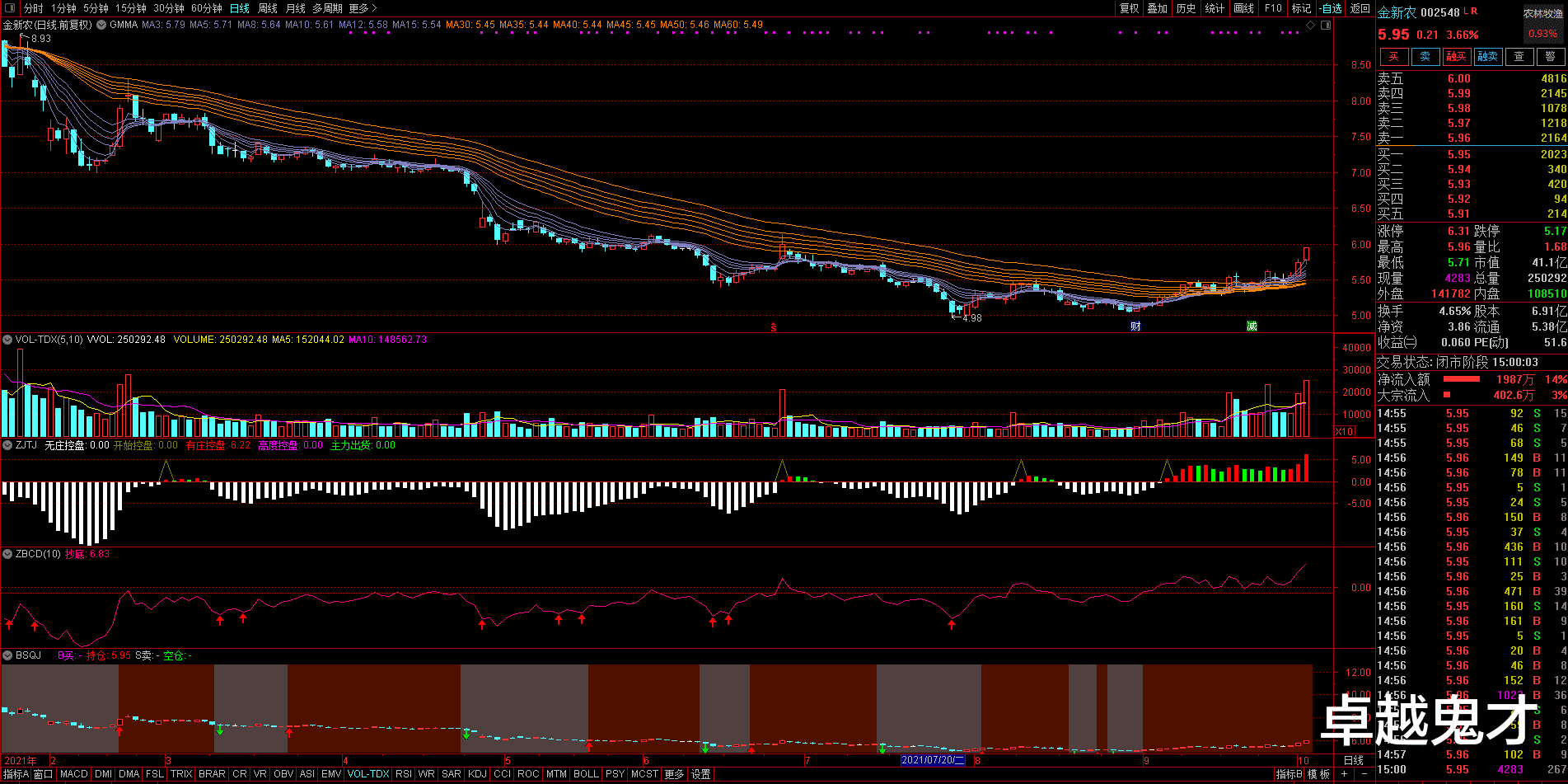Click the blue 卖 sell button

click(x=1425, y=56)
